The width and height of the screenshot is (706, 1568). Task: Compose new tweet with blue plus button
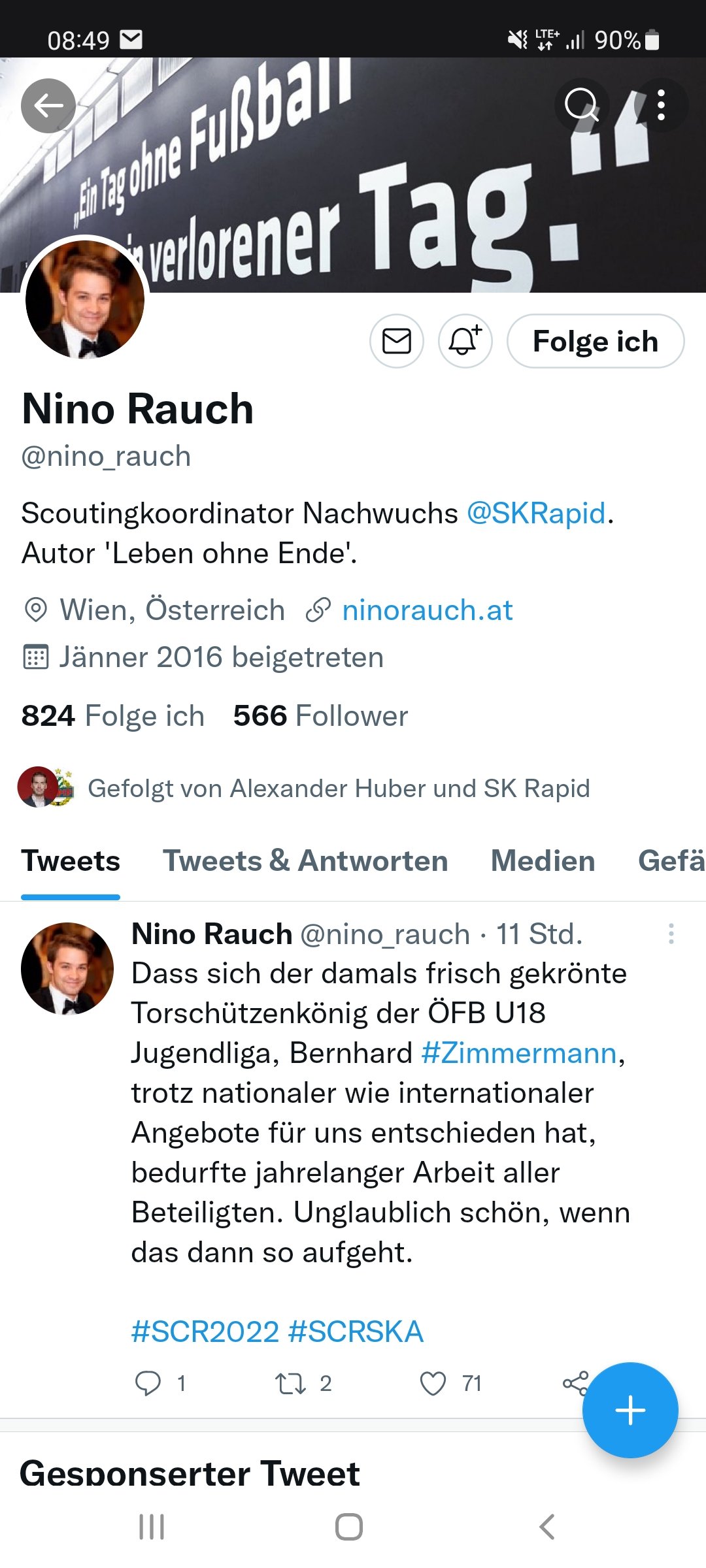[x=630, y=1410]
